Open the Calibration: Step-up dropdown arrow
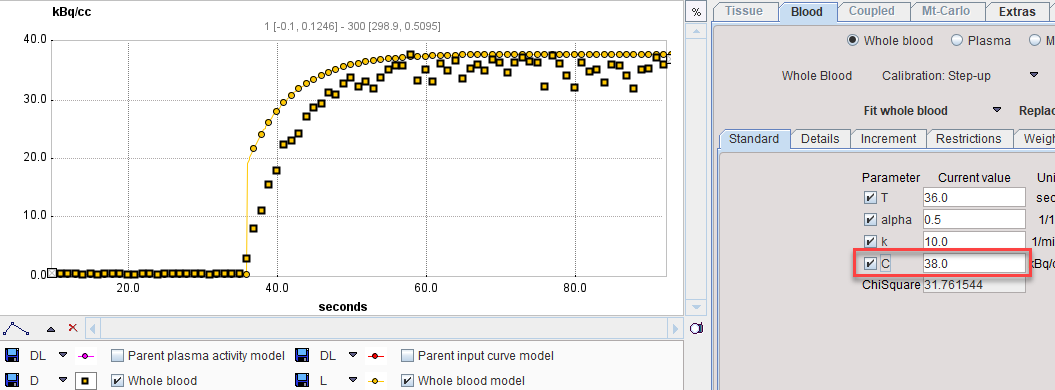This screenshot has height=390, width=1055. pyautogui.click(x=1034, y=75)
